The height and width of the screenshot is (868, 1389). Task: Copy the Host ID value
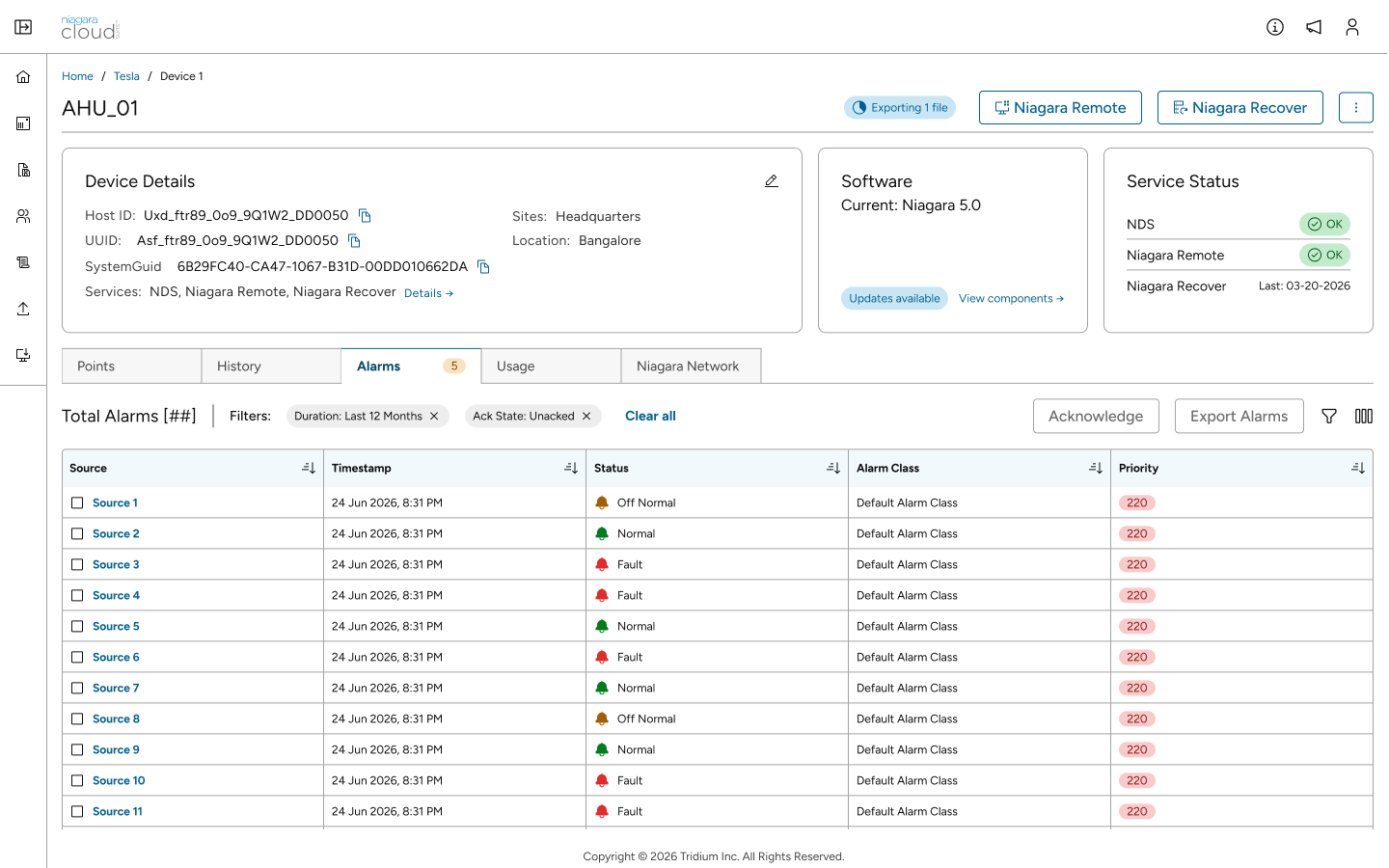365,216
